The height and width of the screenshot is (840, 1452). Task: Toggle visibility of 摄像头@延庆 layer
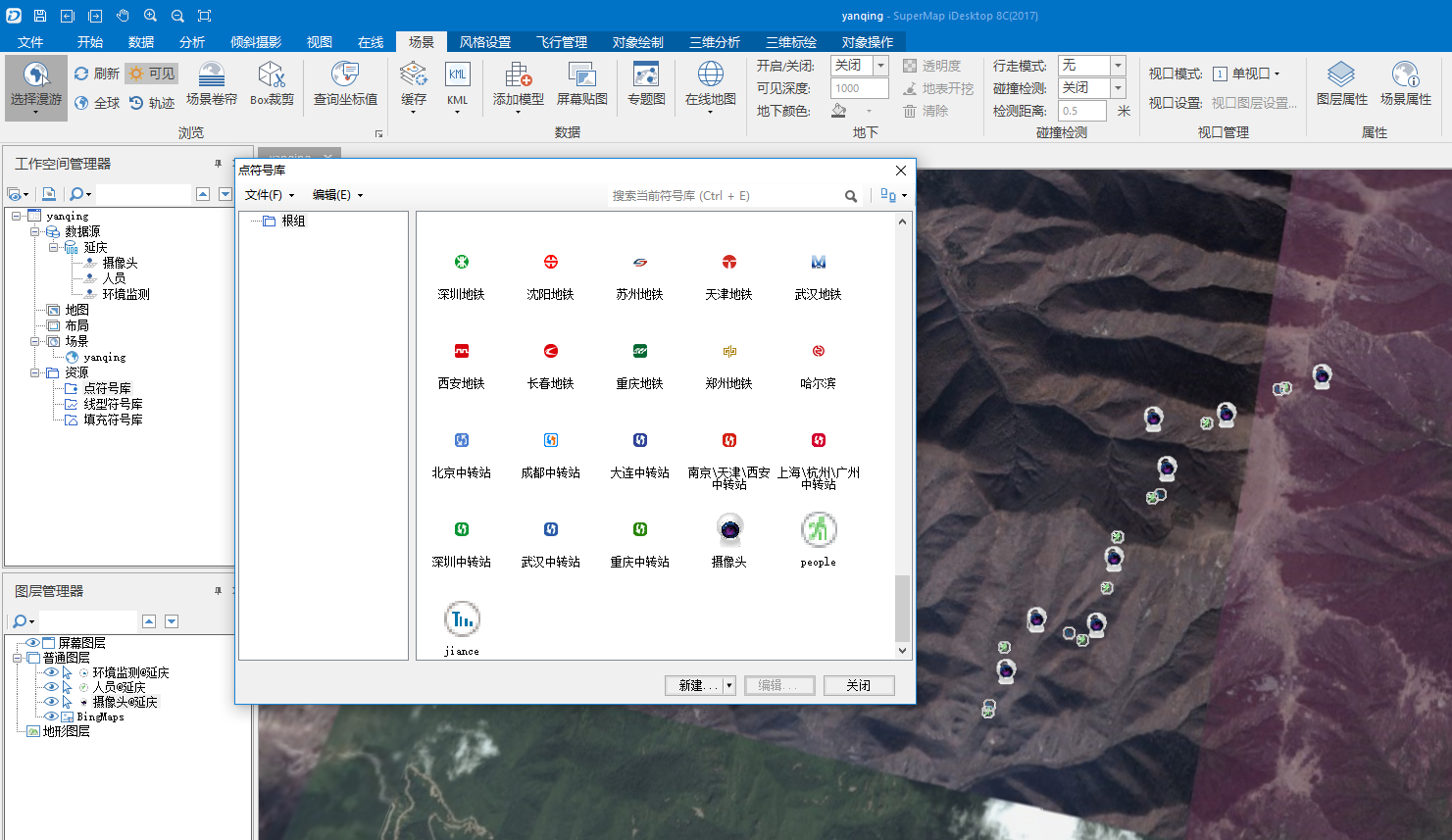pos(51,702)
